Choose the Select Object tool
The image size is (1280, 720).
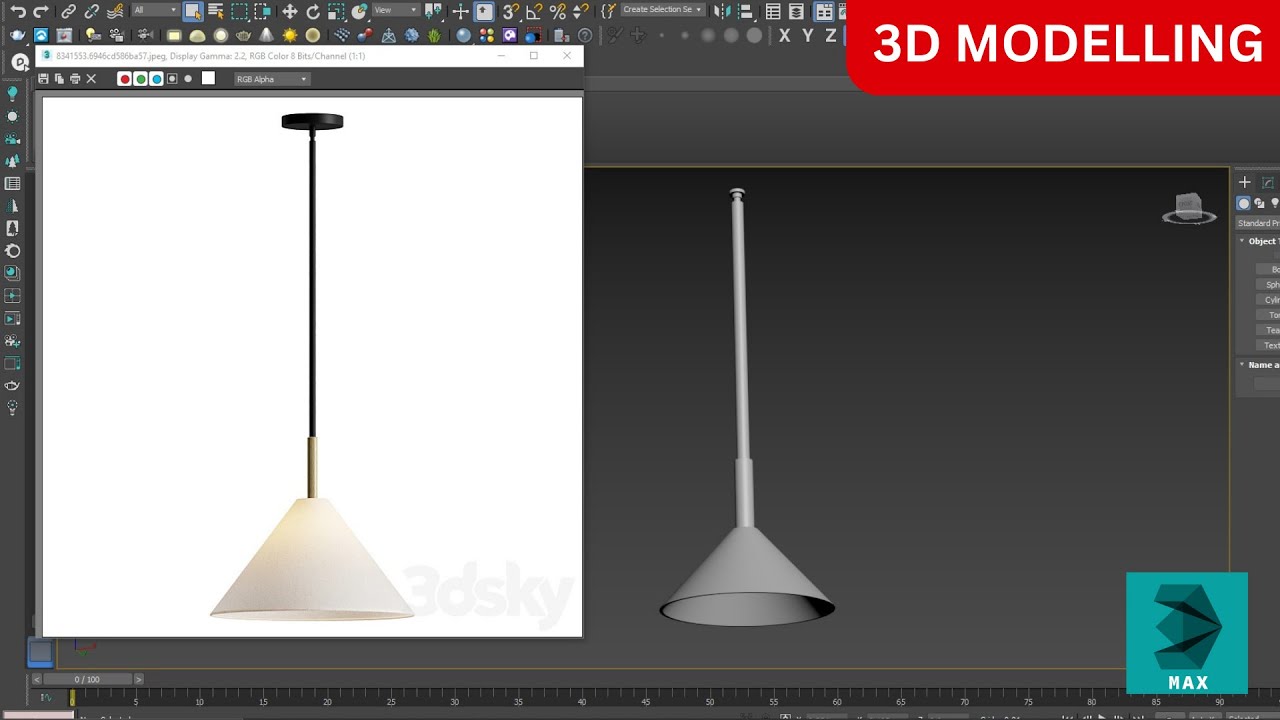(x=193, y=12)
